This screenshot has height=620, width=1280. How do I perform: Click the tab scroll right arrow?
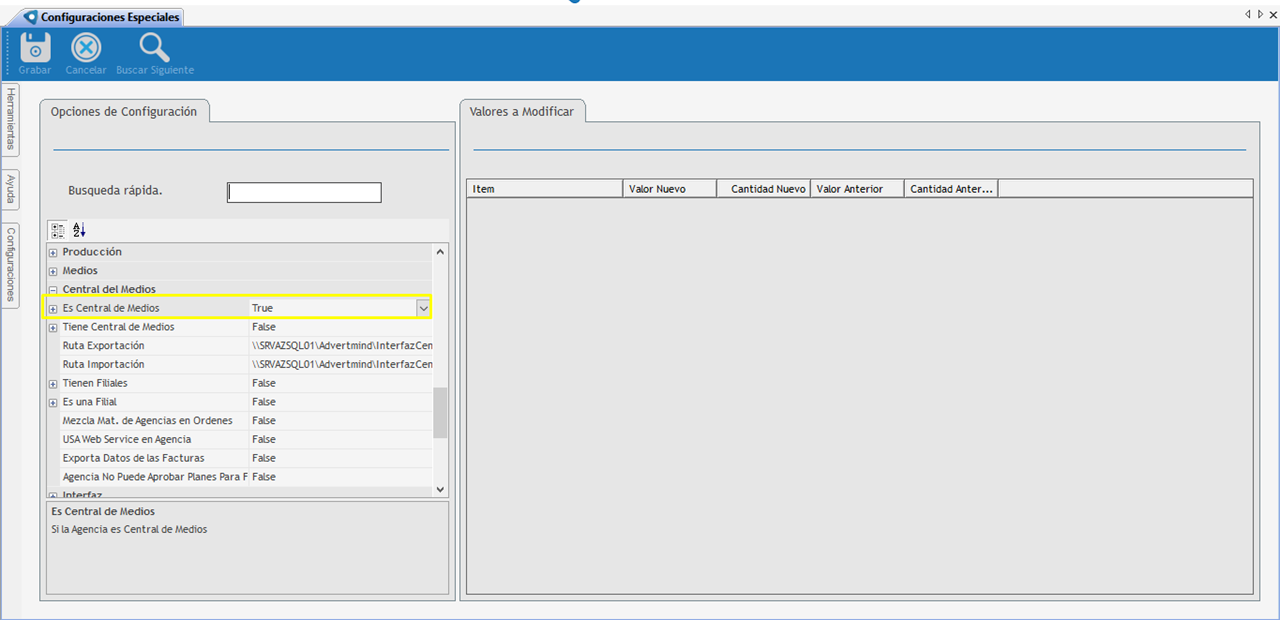1259,13
